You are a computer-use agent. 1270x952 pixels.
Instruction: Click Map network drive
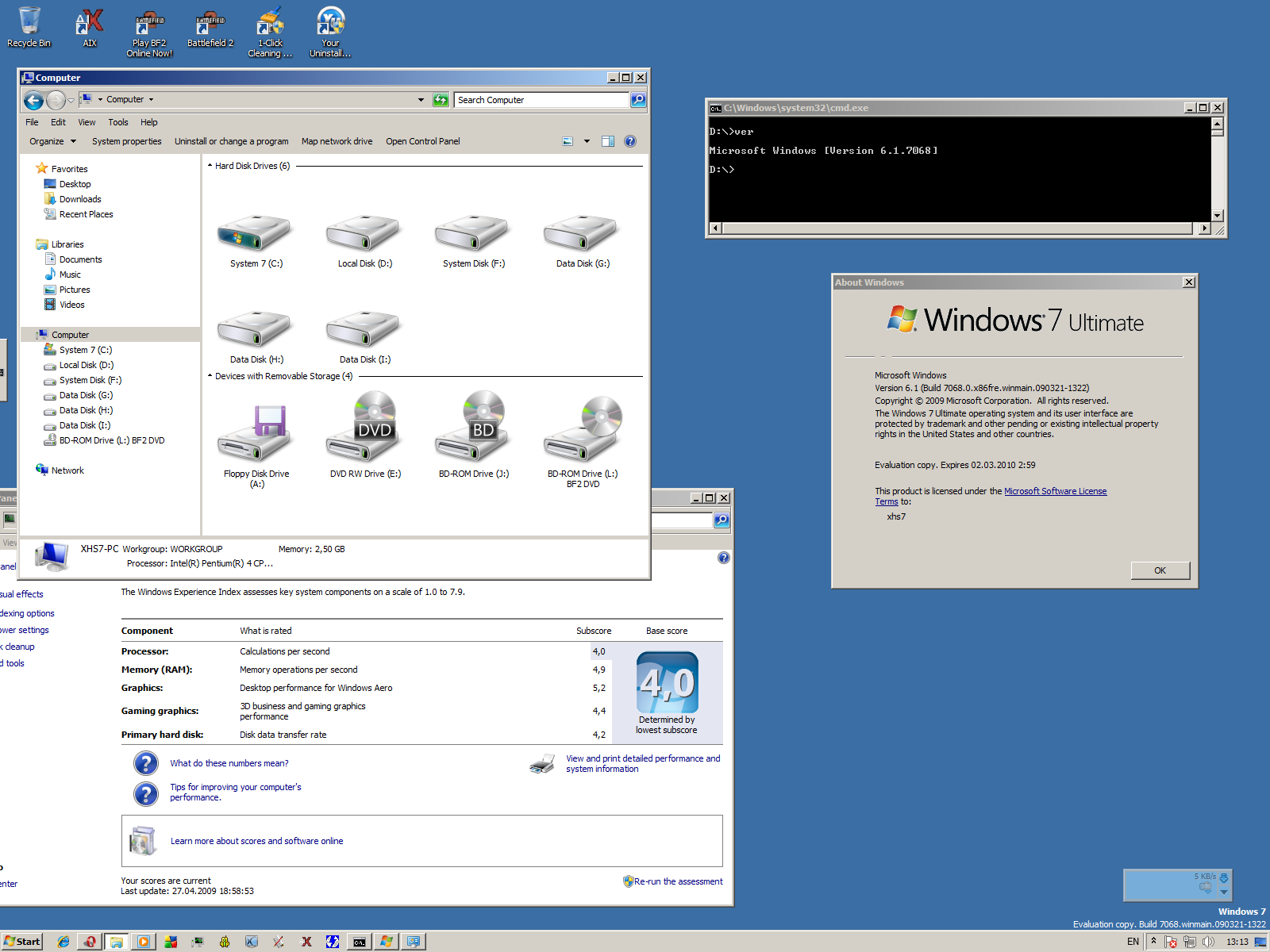point(337,141)
